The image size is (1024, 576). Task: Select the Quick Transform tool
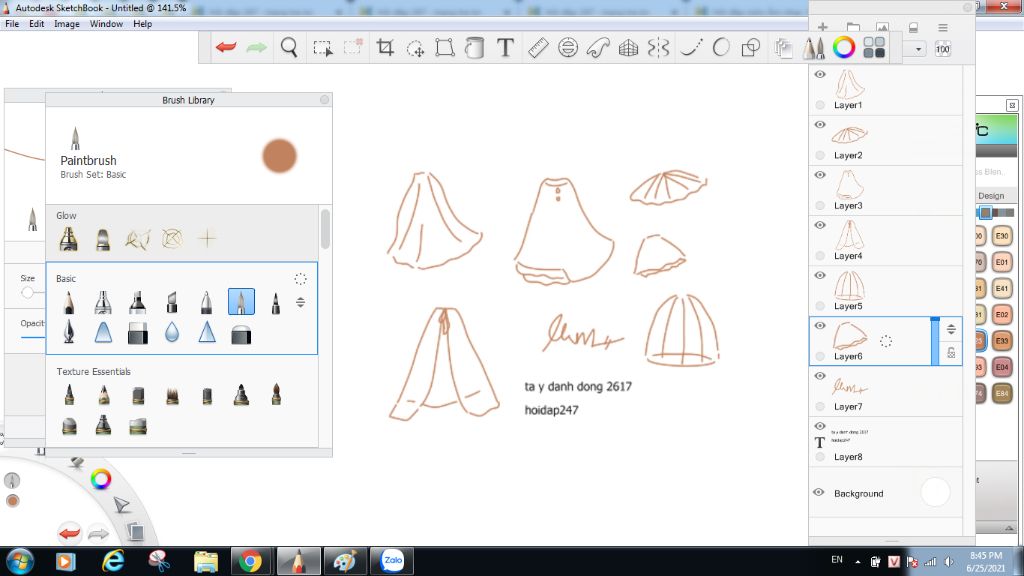[x=415, y=48]
